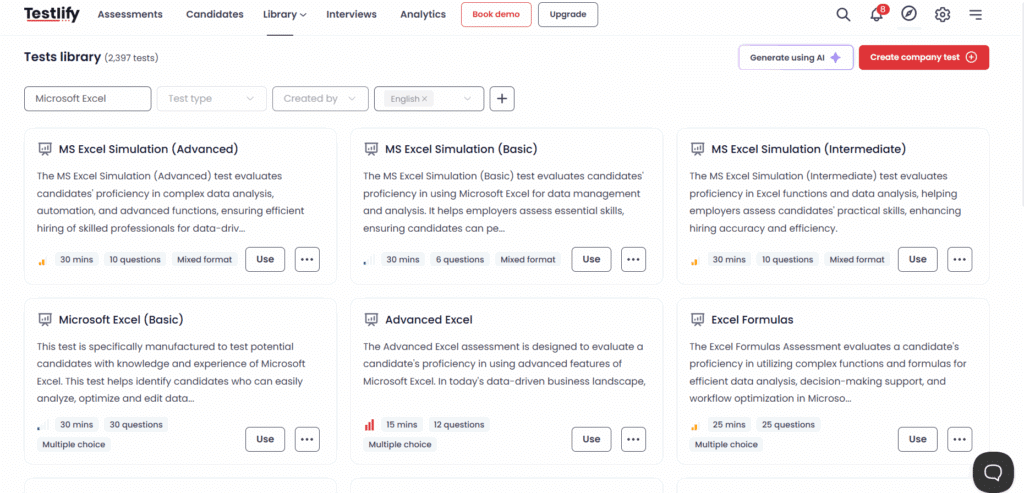The width and height of the screenshot is (1024, 493).
Task: Click the Testlify logo
Action: click(x=52, y=14)
